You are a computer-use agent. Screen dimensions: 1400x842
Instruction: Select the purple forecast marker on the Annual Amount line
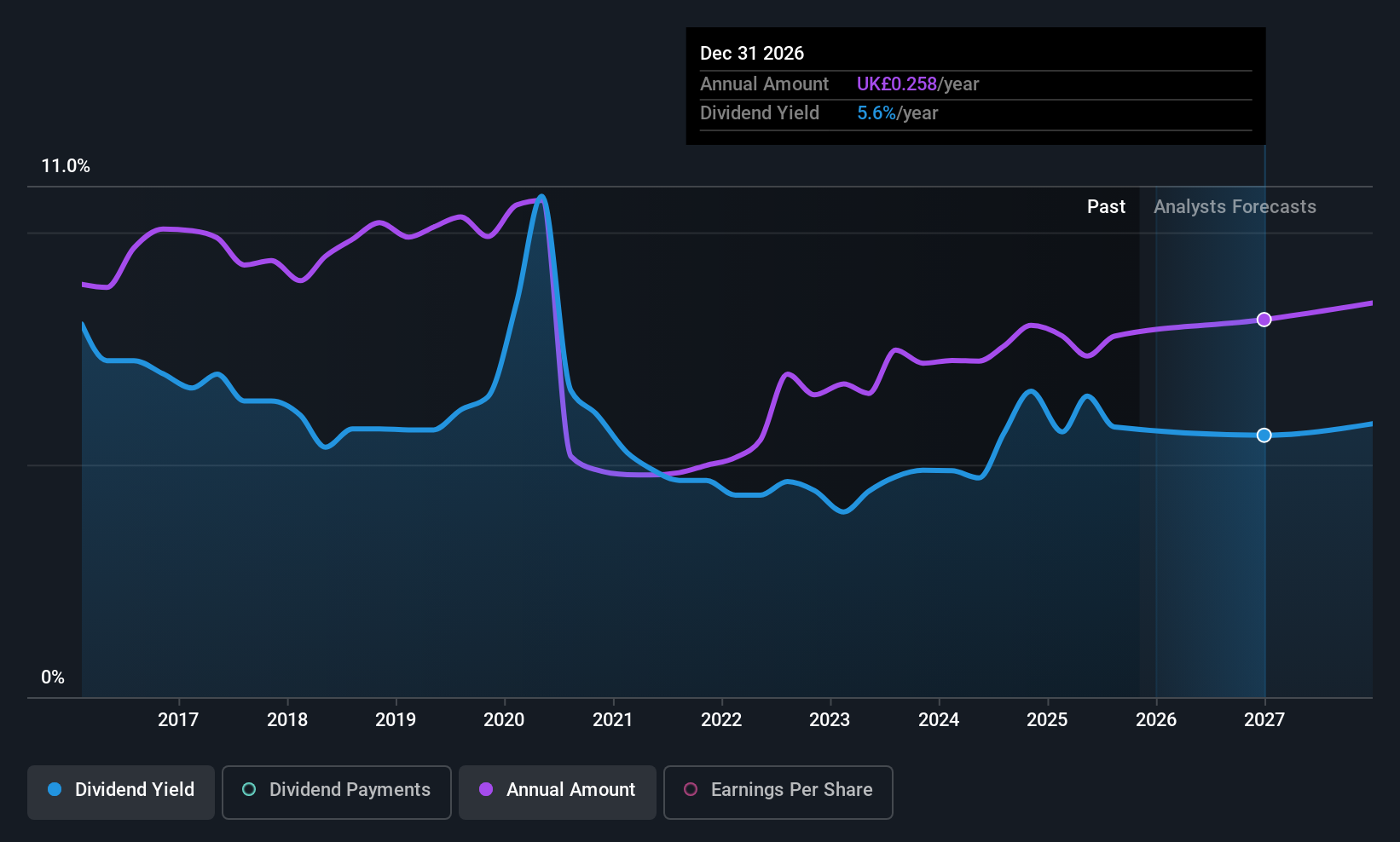[1264, 319]
